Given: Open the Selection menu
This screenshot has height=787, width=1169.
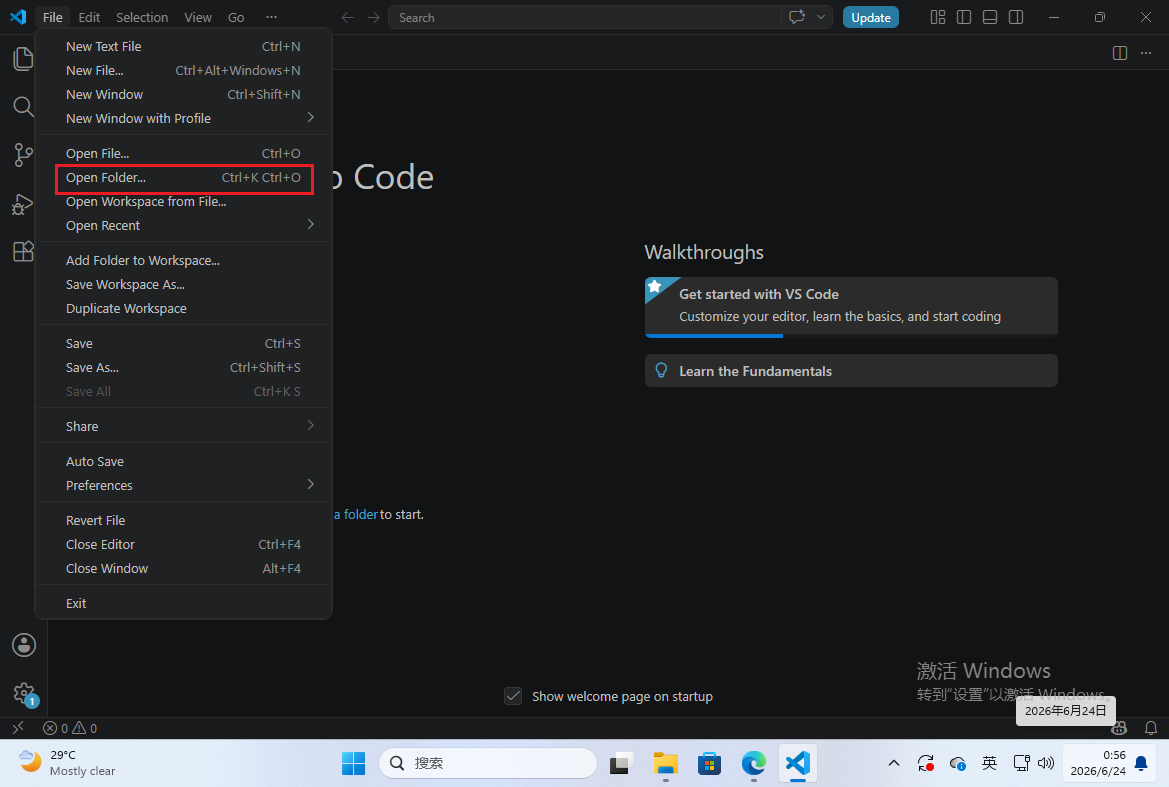Looking at the screenshot, I should click(142, 17).
